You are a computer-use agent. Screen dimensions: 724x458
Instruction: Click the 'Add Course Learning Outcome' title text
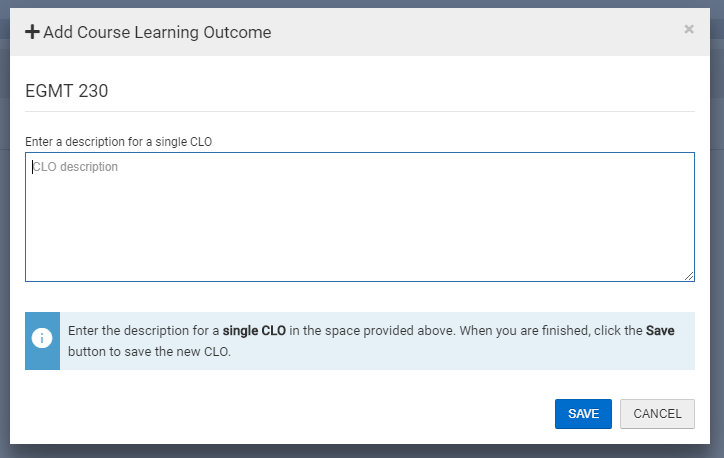157,32
